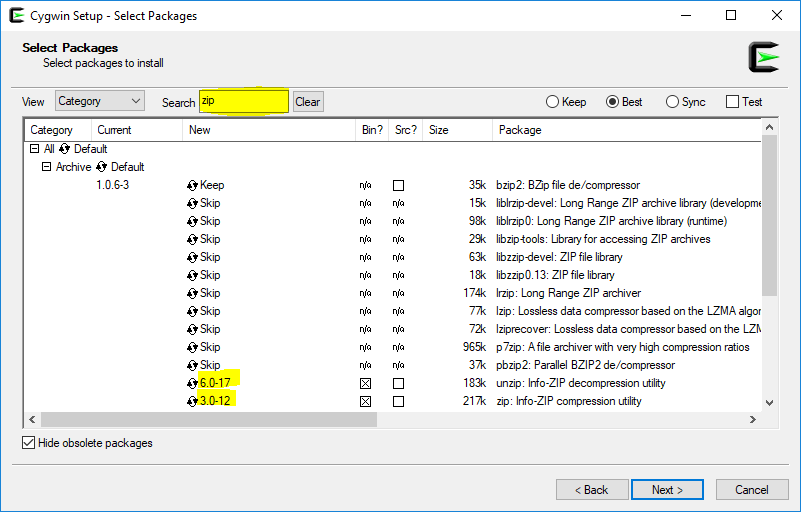Select pbzip2 Parallel BZIP2 package text
801x512 pixels.
click(x=585, y=365)
